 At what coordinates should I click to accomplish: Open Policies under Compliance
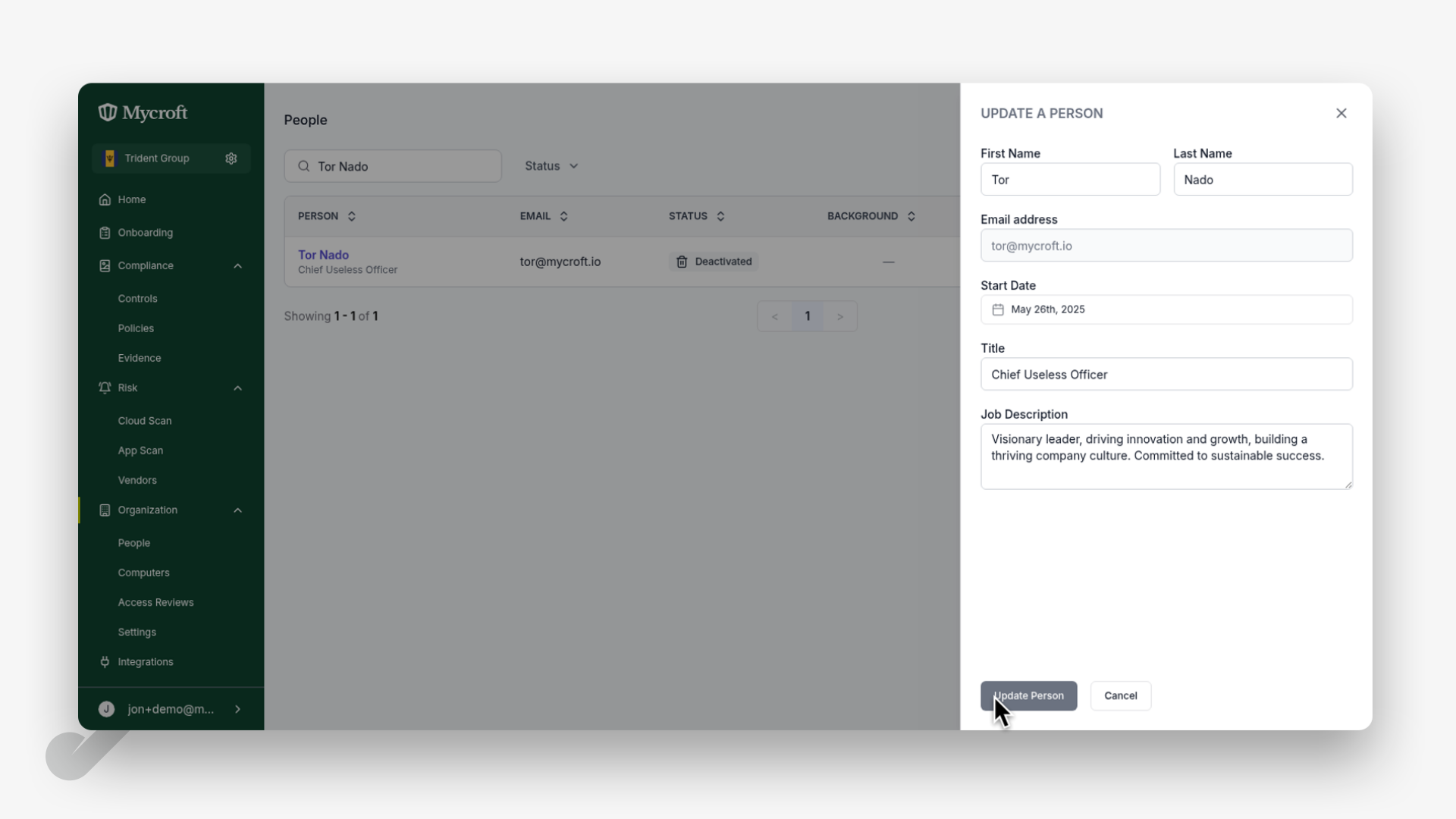(136, 328)
